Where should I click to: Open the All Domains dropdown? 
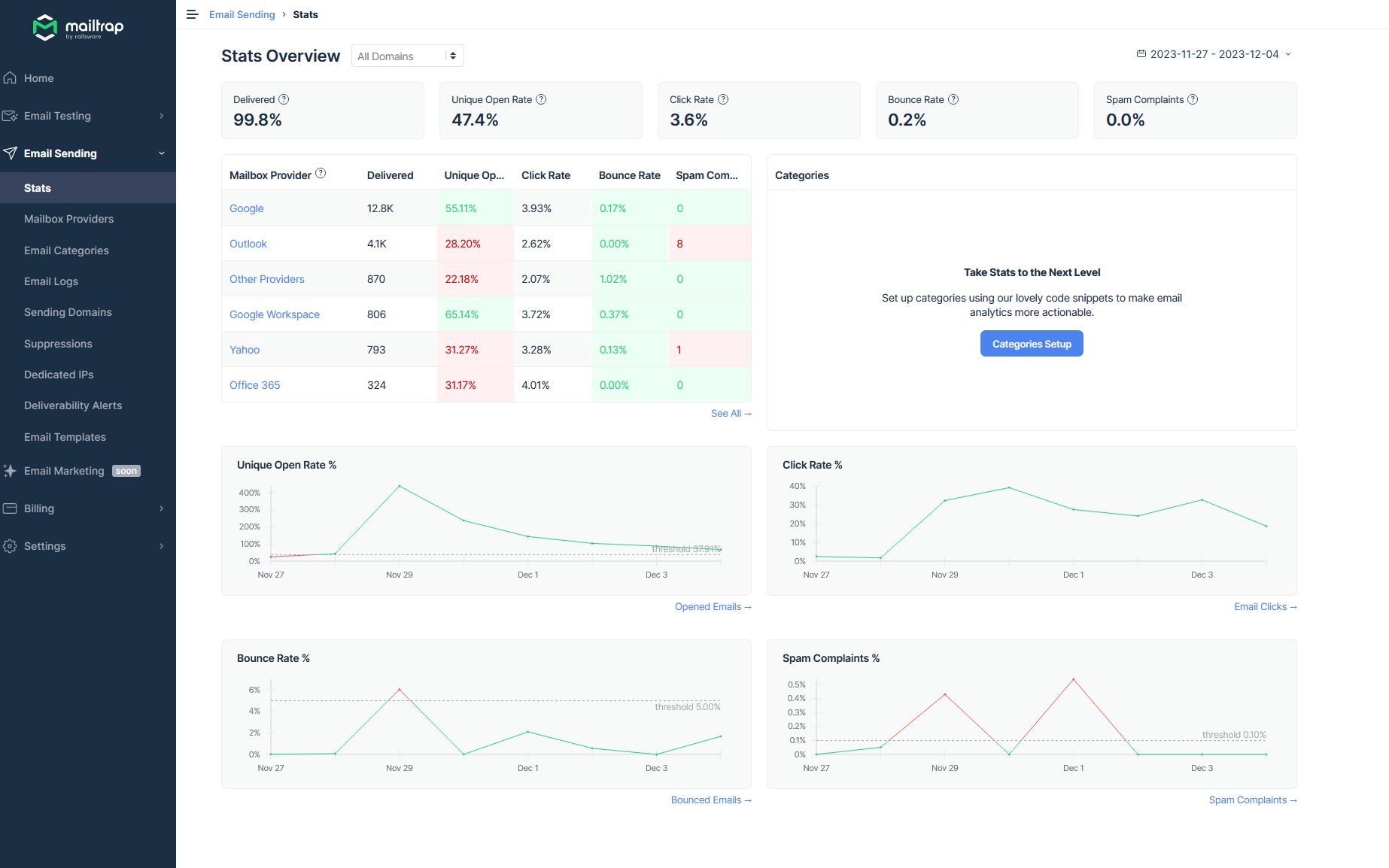(408, 56)
